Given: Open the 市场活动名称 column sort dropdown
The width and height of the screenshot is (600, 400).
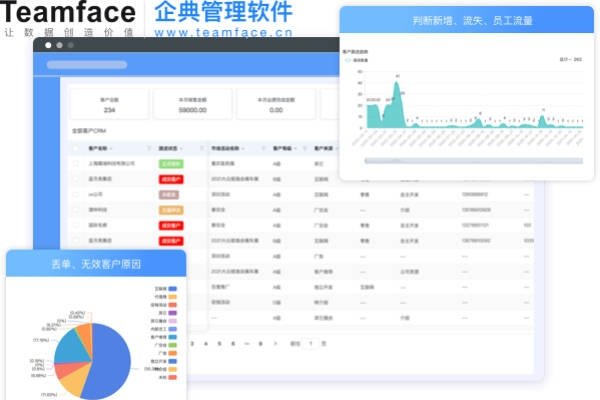Looking at the screenshot, I should pyautogui.click(x=243, y=149).
